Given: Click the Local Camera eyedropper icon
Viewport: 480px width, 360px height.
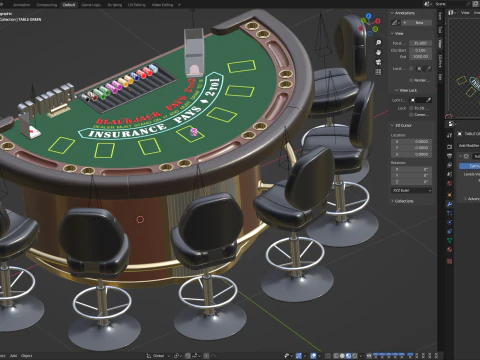Looking at the screenshot, I should (429, 68).
